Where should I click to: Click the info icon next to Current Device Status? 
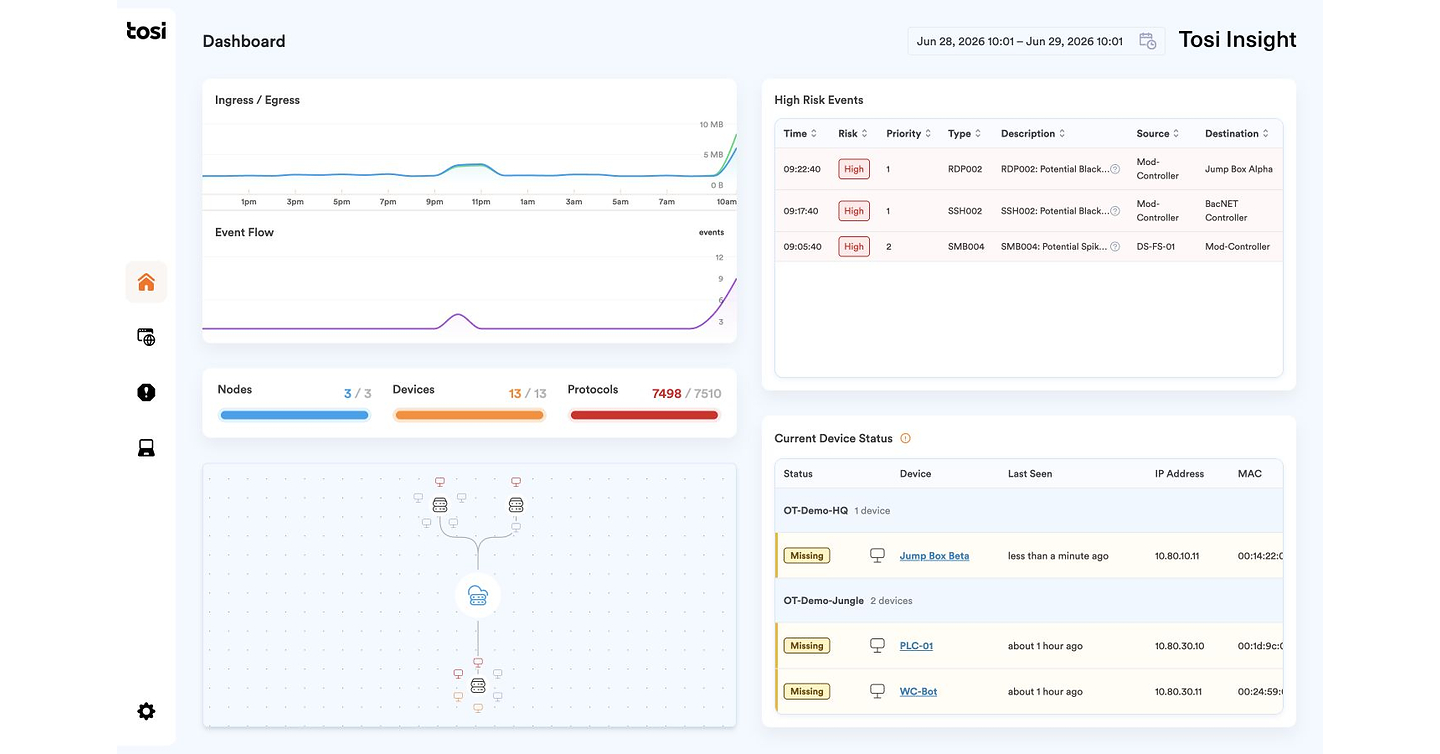pyautogui.click(x=905, y=438)
